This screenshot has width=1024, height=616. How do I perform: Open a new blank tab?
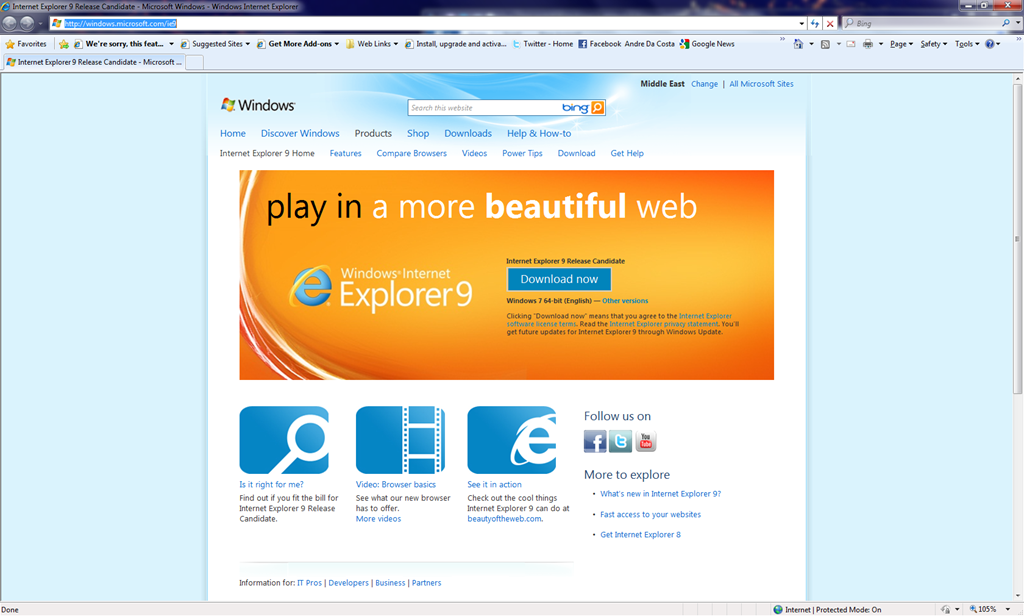point(195,62)
